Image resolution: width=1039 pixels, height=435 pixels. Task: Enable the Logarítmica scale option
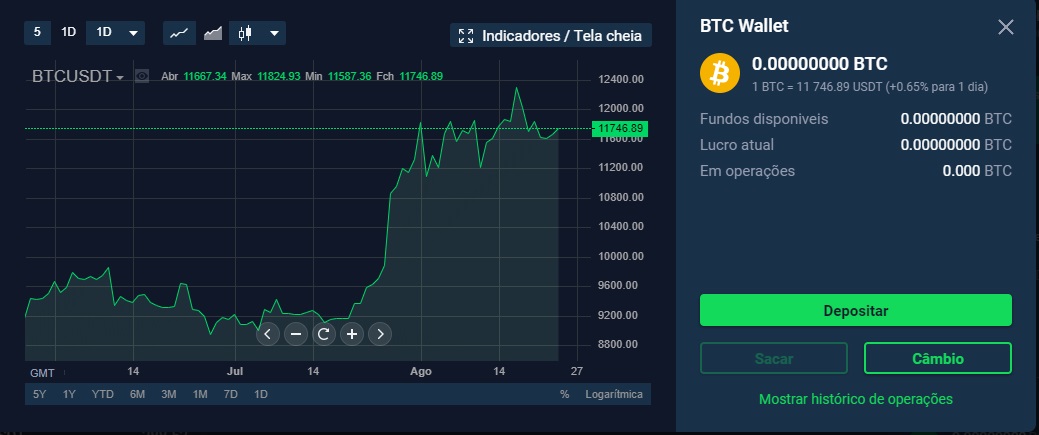[x=613, y=394]
